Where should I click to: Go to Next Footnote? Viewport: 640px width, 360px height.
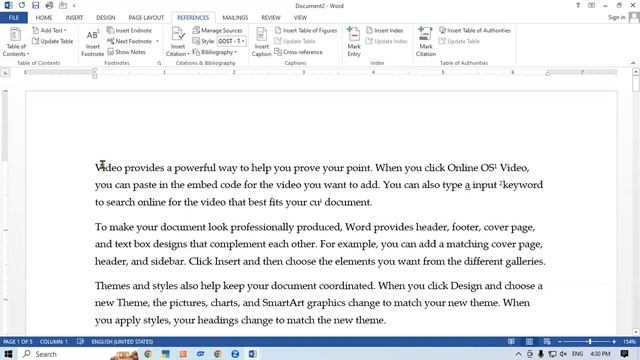point(129,41)
